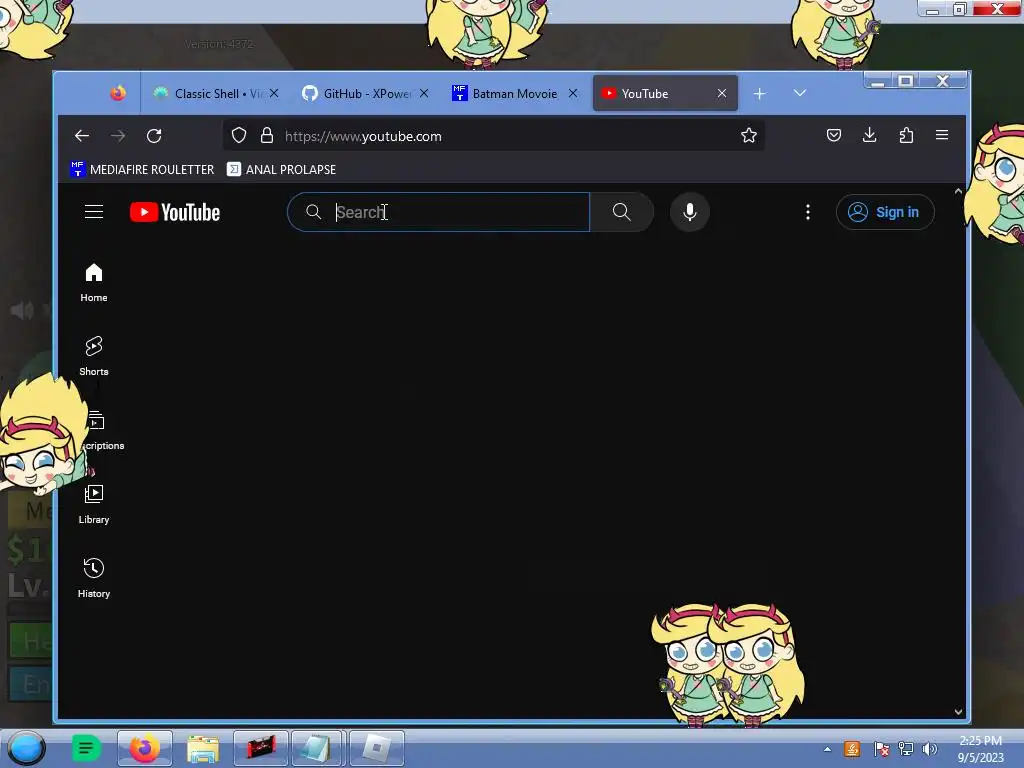Screen dimensions: 1024x768
Task: Show site security padlock info
Action: [x=266, y=135]
